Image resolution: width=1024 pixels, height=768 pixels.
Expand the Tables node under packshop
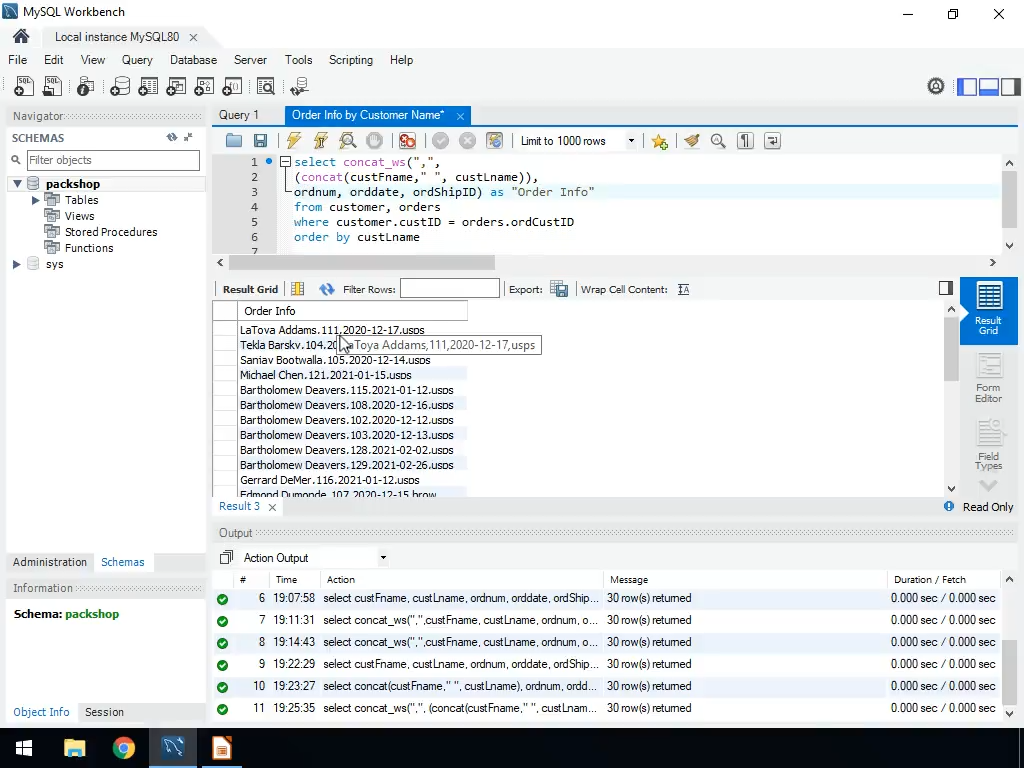point(36,200)
